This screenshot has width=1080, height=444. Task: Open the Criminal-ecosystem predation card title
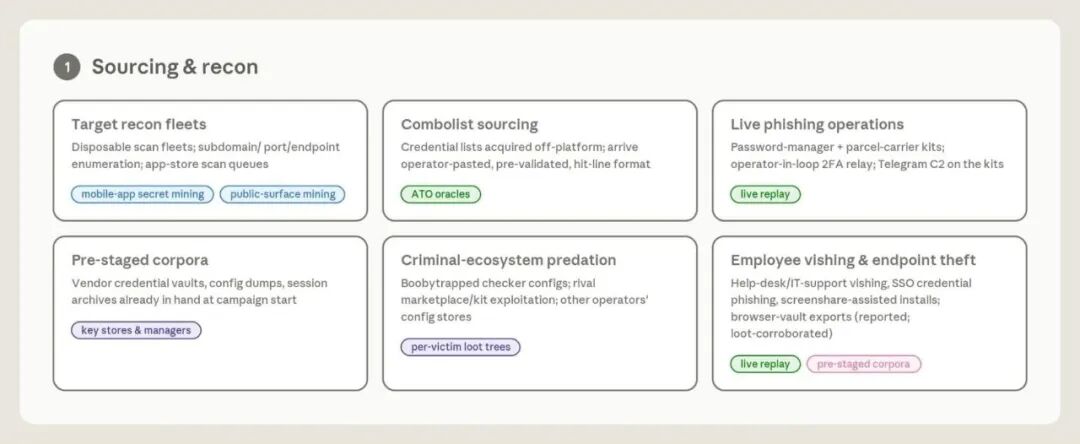[508, 260]
